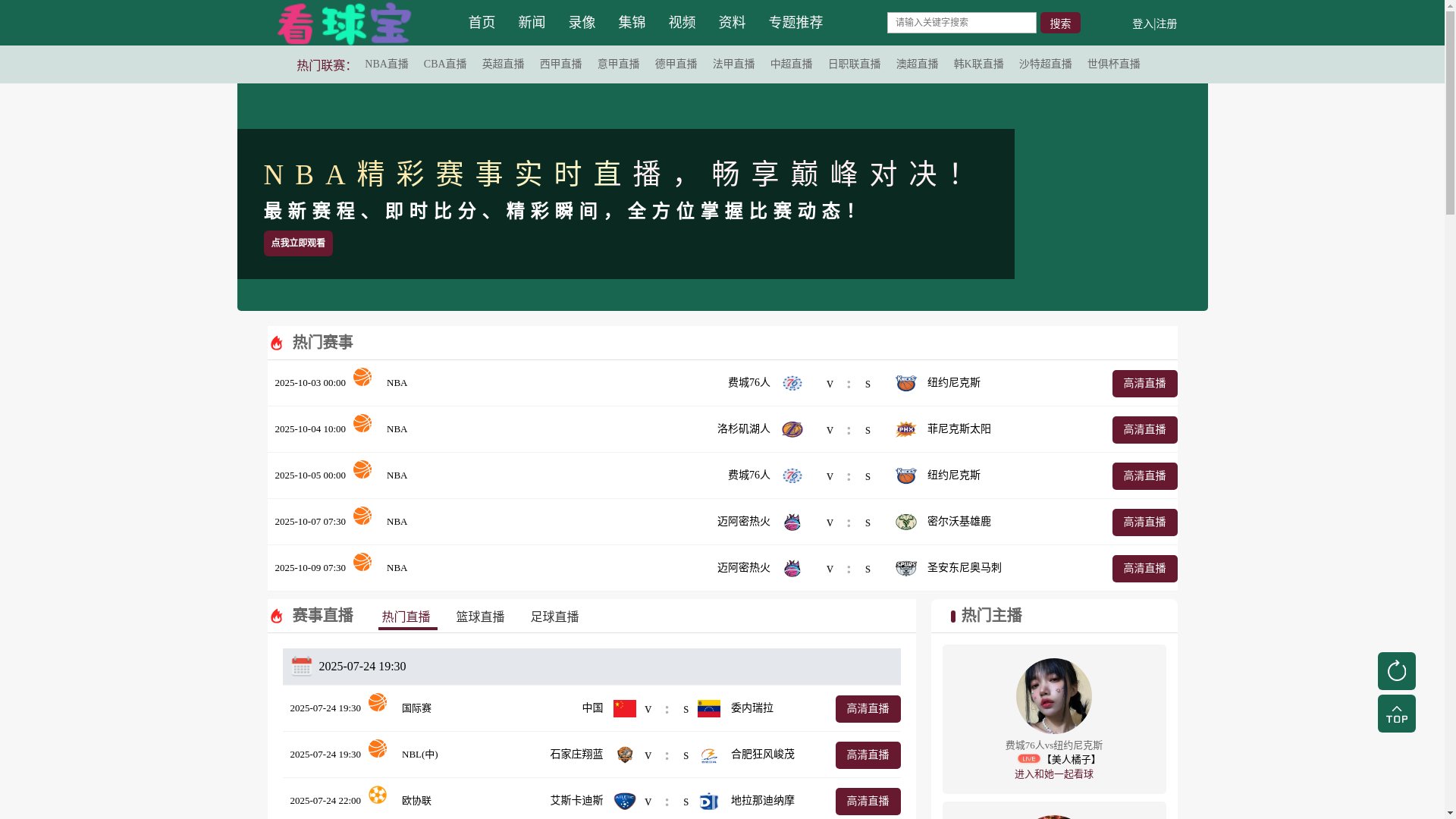This screenshot has width=1456, height=819.
Task: Click 高清直播 for 迈阿密热火 vs 密尔沃基雄鹿
Action: tap(1144, 522)
